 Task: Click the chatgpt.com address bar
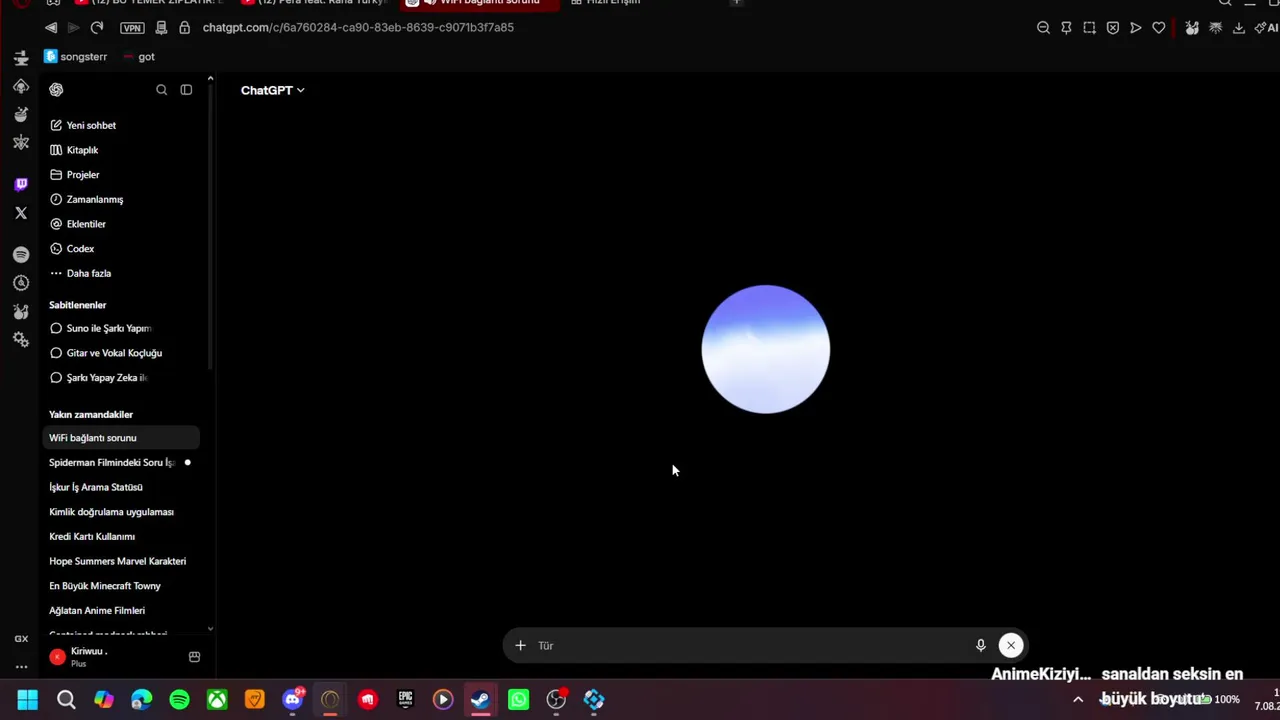(x=358, y=27)
